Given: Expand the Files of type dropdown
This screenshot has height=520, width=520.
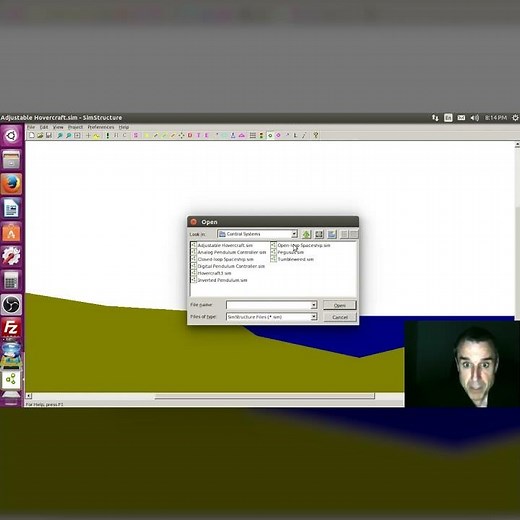Looking at the screenshot, I should coord(314,317).
